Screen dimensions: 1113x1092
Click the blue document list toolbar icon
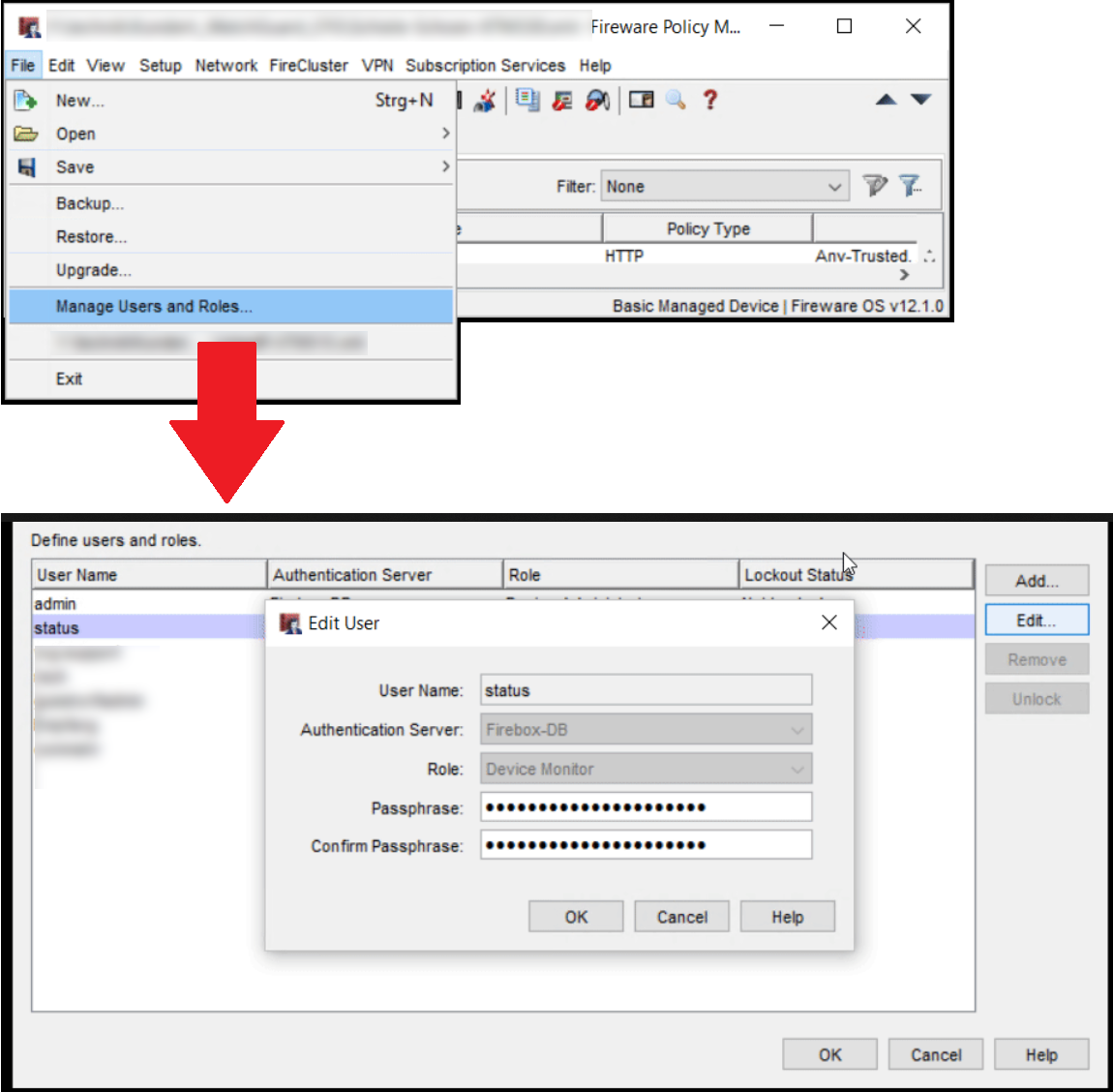527,100
